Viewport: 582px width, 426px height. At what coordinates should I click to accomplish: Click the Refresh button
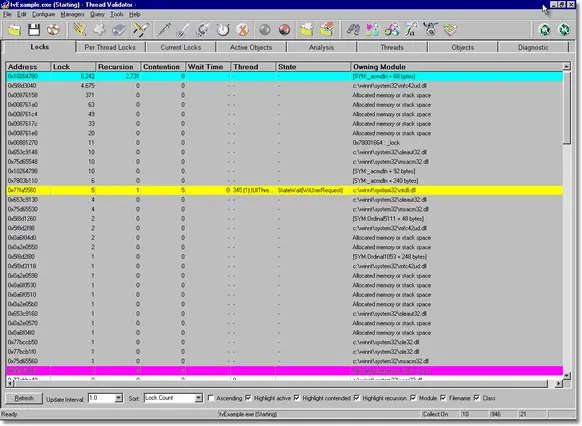pyautogui.click(x=24, y=399)
